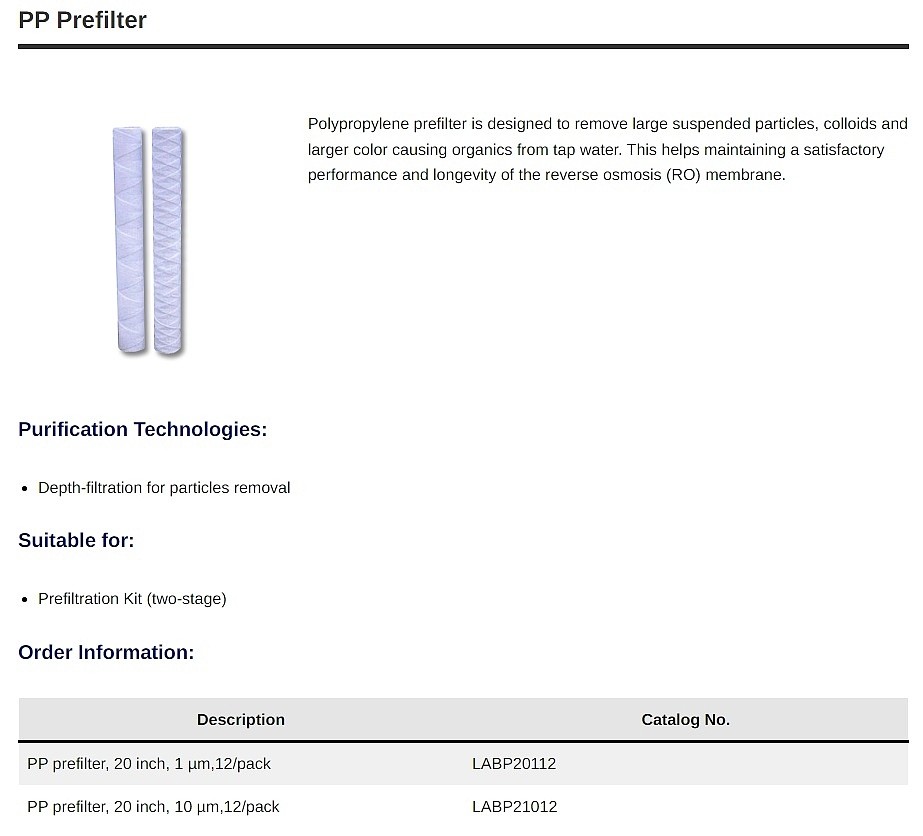Image resolution: width=923 pixels, height=836 pixels.
Task: Click the Suitable for heading
Action: (x=76, y=540)
